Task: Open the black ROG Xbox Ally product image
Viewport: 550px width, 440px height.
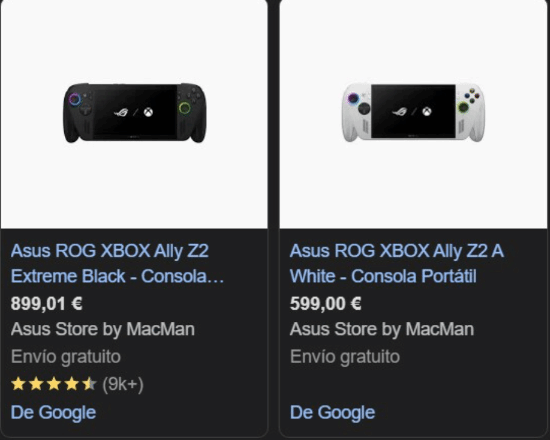Action: point(134,113)
